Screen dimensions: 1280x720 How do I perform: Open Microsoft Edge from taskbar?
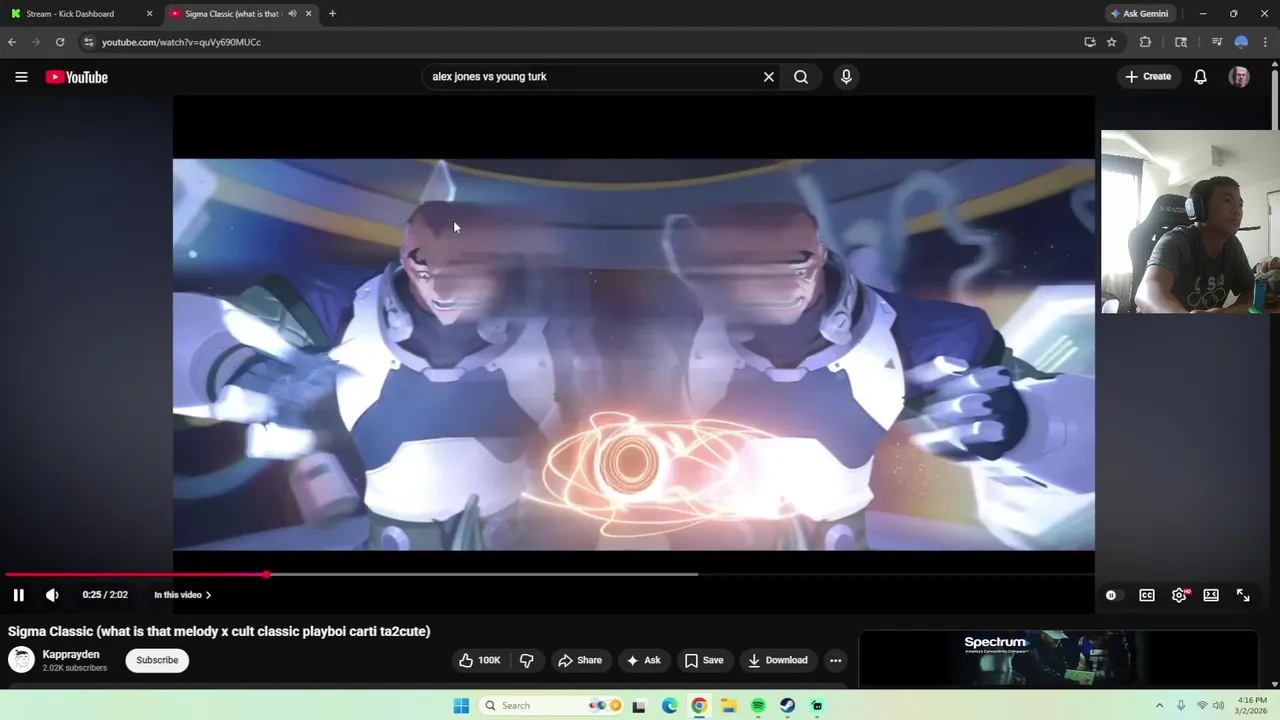point(670,706)
